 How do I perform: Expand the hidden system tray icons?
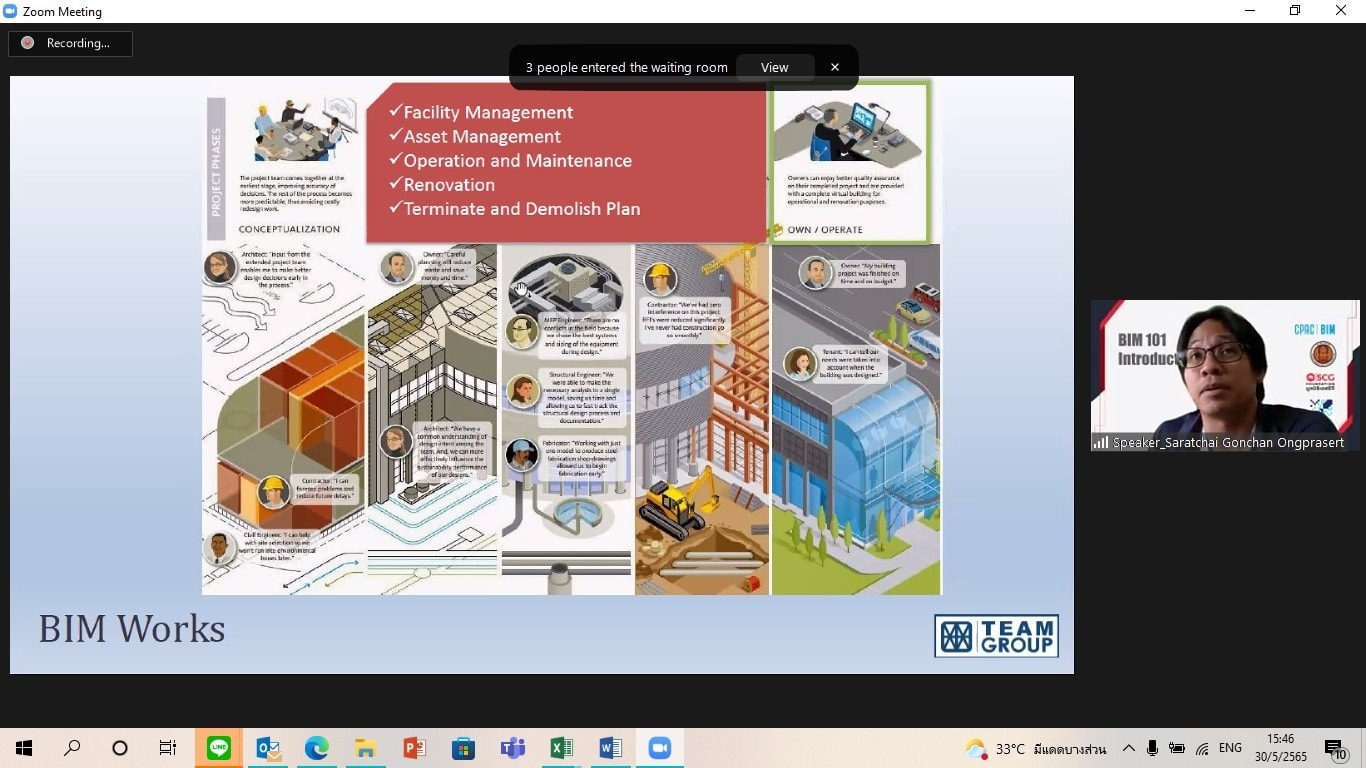coord(1129,748)
